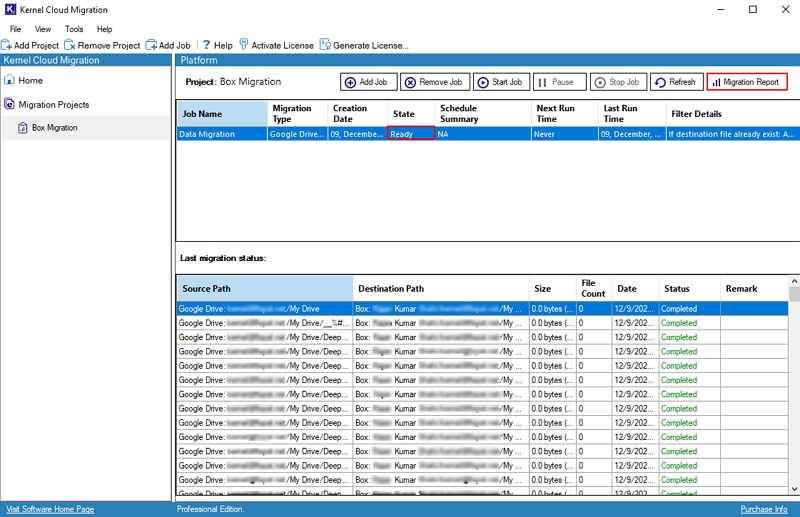Click the Last Run Time column header
This screenshot has width=800, height=517.
[x=632, y=113]
